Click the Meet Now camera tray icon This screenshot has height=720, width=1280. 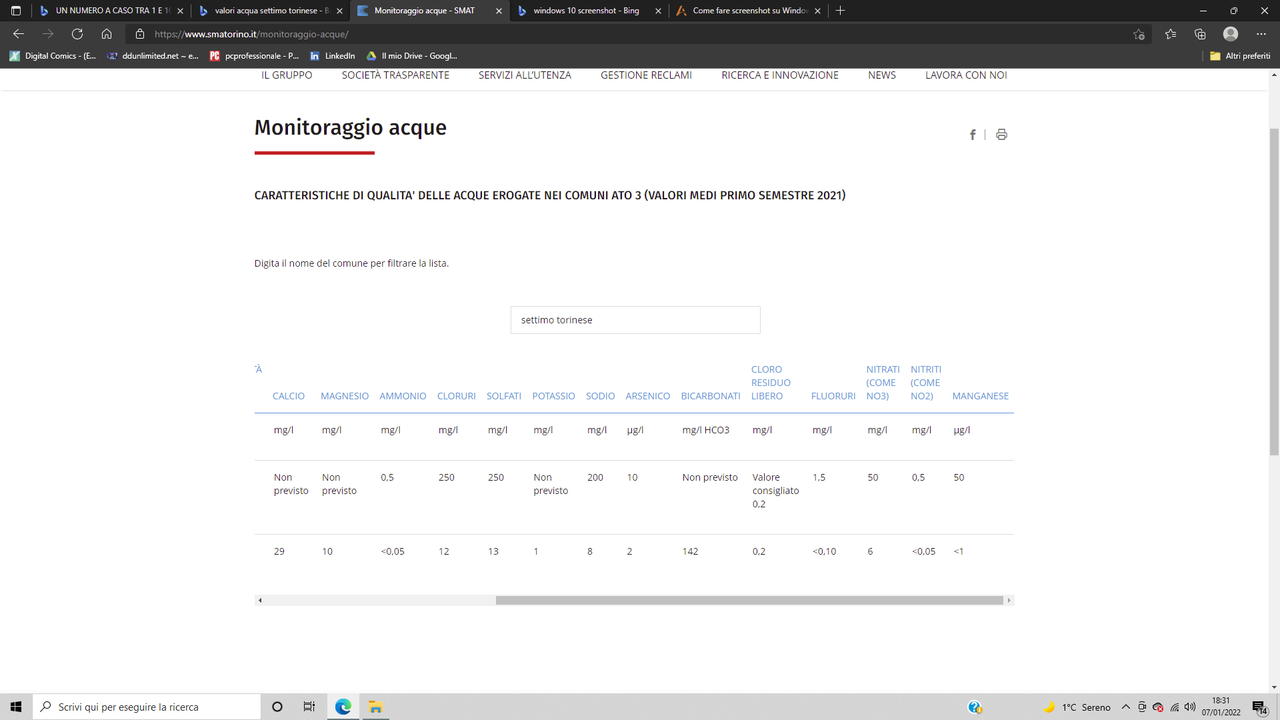click(1142, 707)
